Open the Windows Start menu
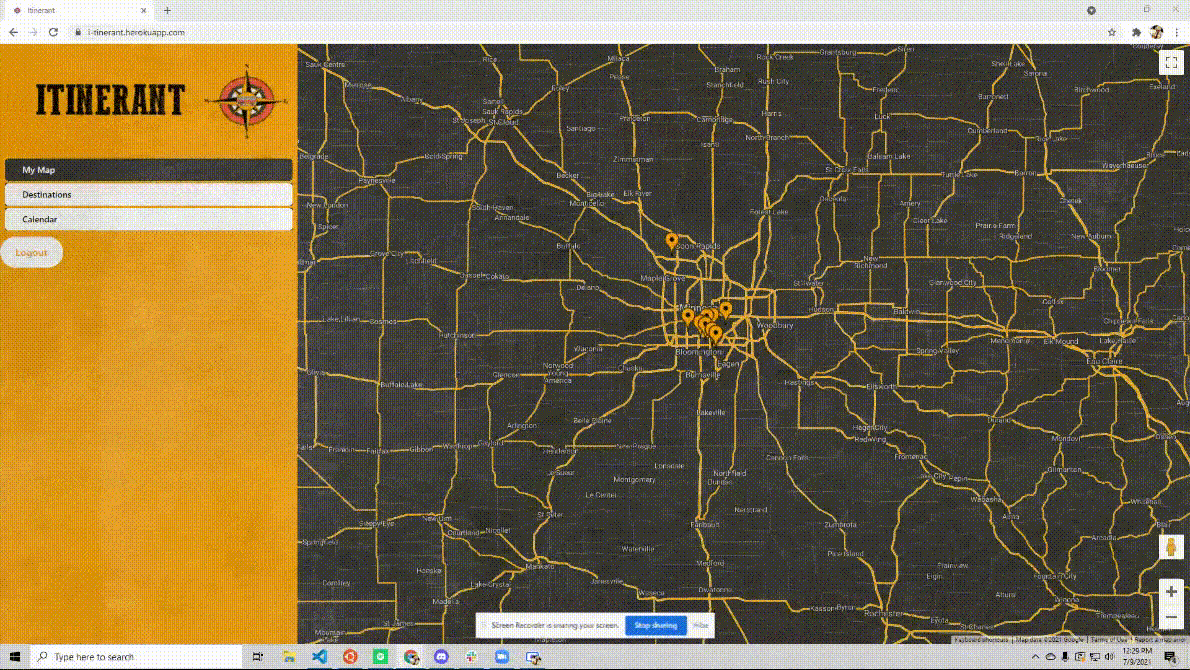The height and width of the screenshot is (670, 1190). point(14,656)
